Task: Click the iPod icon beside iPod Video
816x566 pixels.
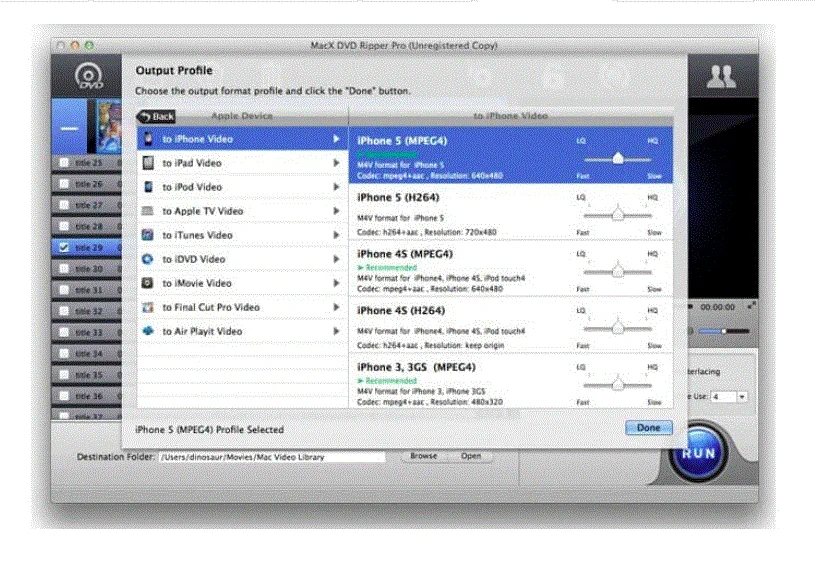Action: [x=148, y=187]
